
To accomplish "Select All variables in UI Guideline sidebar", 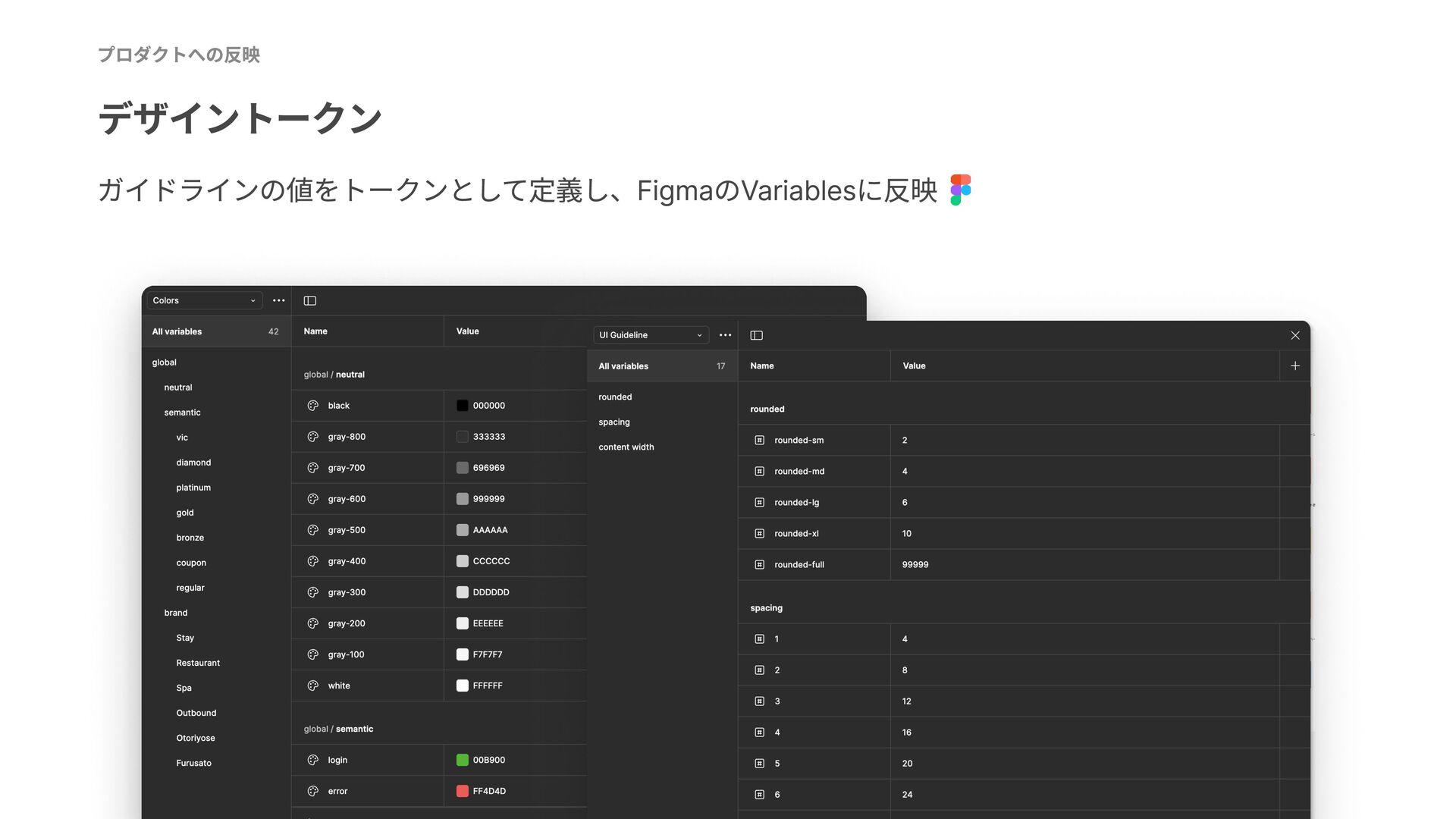I will [662, 366].
